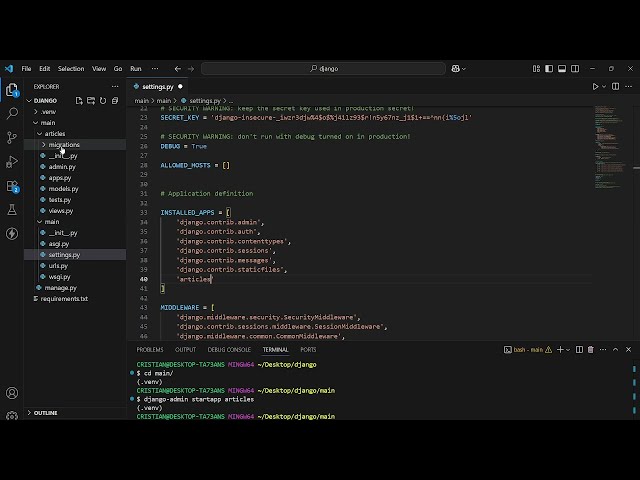Toggle the secondary side bar
Image resolution: width=640 pixels, height=480 pixels.
(575, 69)
